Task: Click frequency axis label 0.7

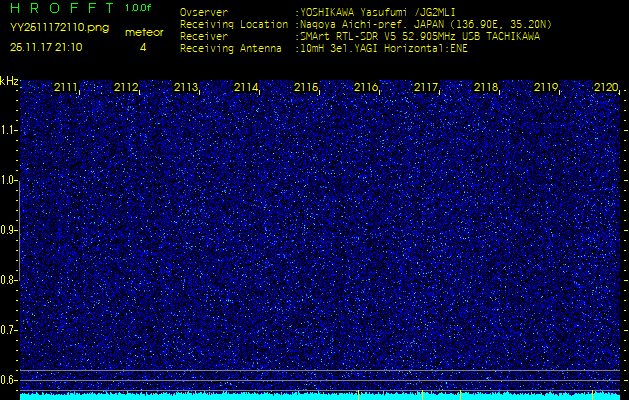Action: [9, 330]
